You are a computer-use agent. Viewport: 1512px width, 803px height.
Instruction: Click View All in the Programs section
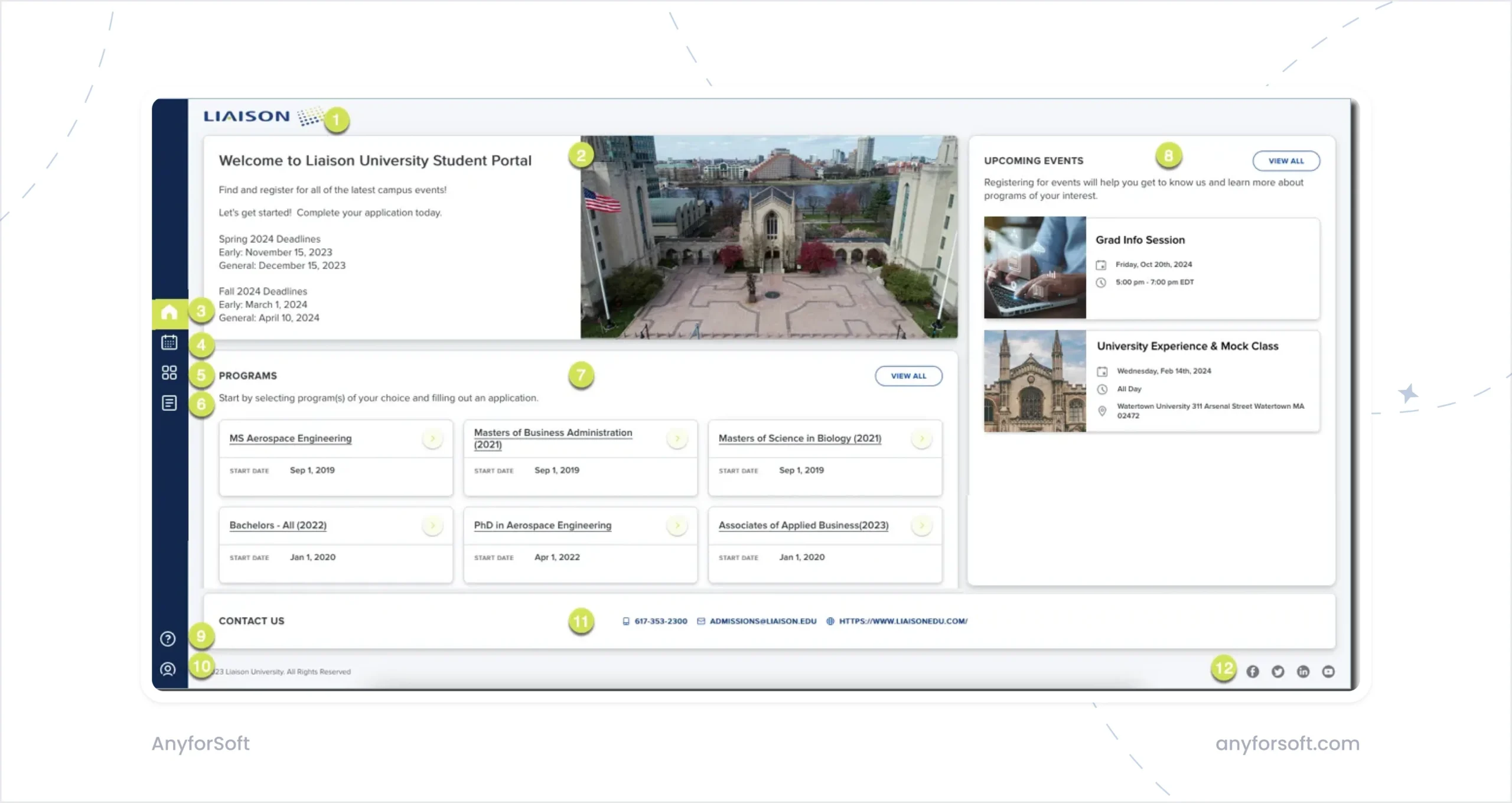pyautogui.click(x=908, y=375)
